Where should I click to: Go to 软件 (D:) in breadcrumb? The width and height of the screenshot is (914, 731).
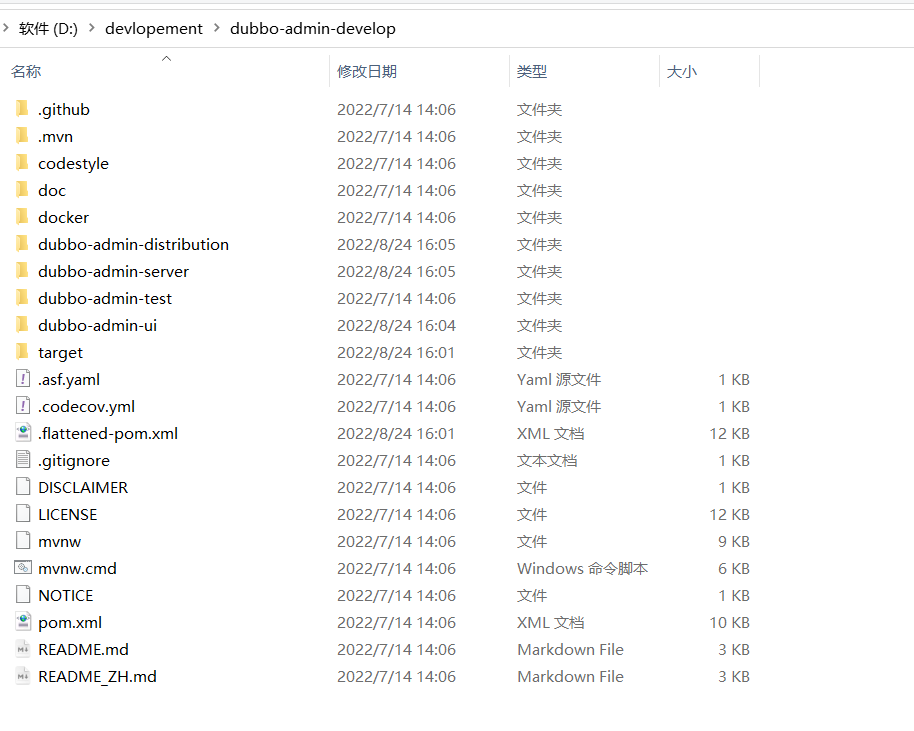pyautogui.click(x=48, y=29)
